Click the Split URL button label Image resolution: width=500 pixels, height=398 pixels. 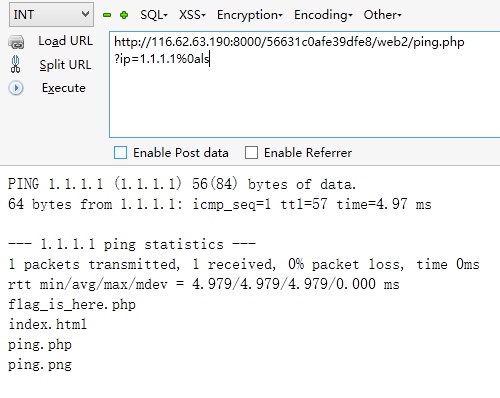pos(65,65)
